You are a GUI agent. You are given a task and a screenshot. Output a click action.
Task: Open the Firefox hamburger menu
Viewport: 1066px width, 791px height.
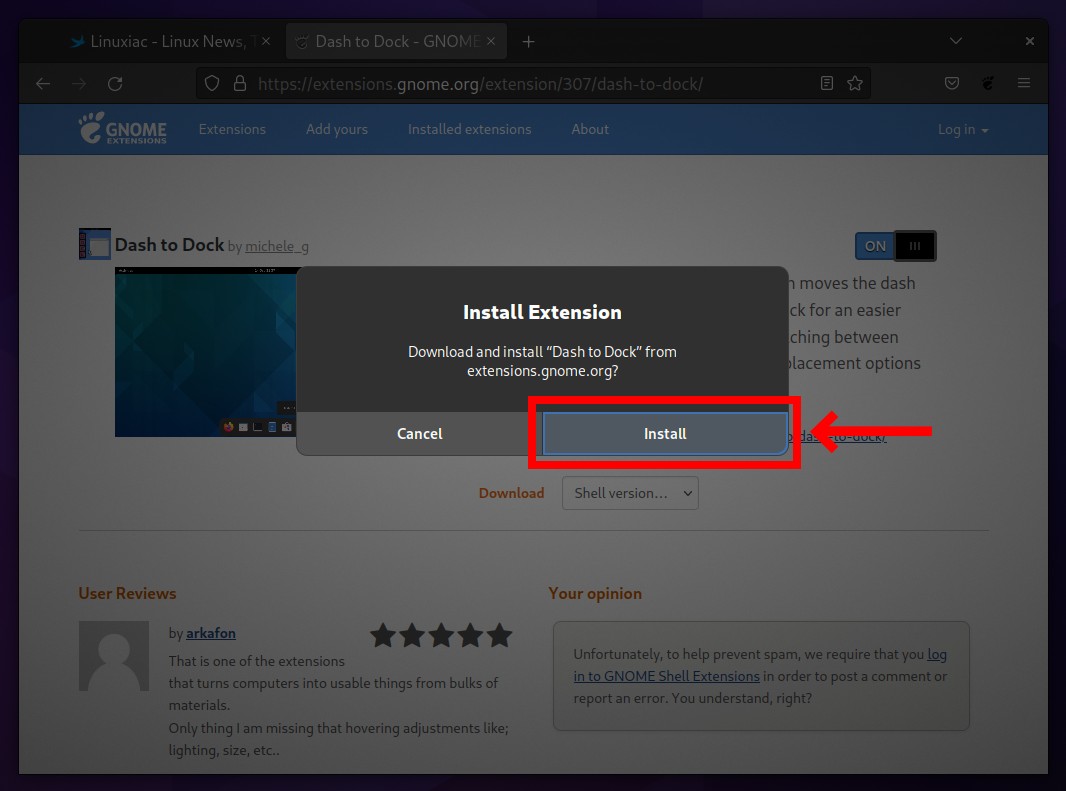(x=1024, y=83)
